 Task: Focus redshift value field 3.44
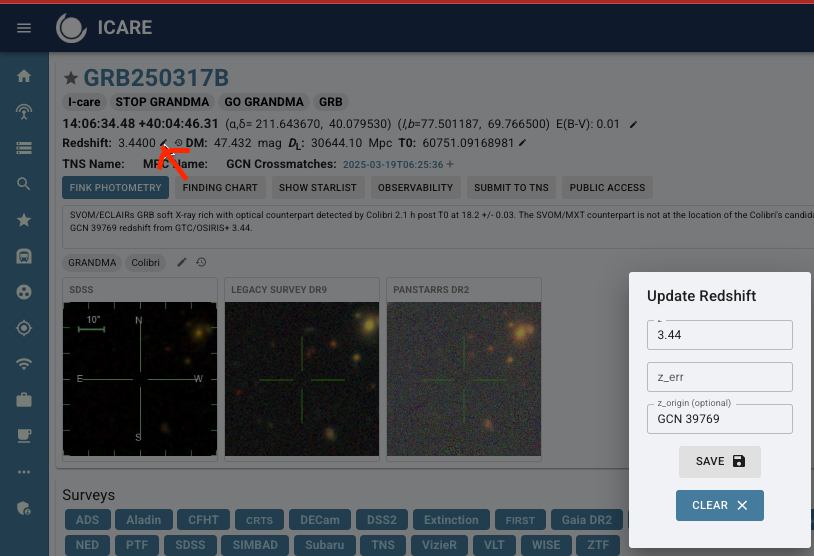click(720, 335)
